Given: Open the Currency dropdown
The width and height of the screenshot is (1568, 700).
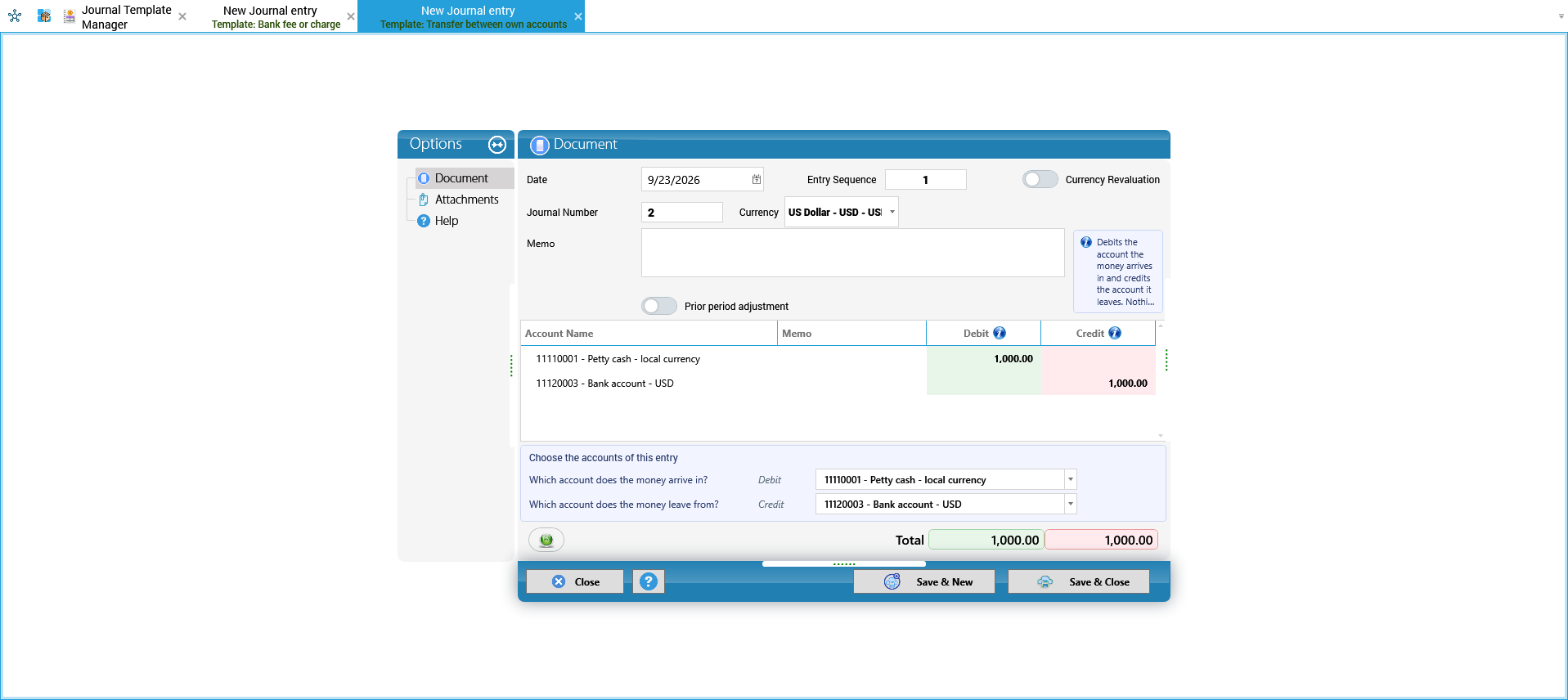Looking at the screenshot, I should tap(892, 212).
